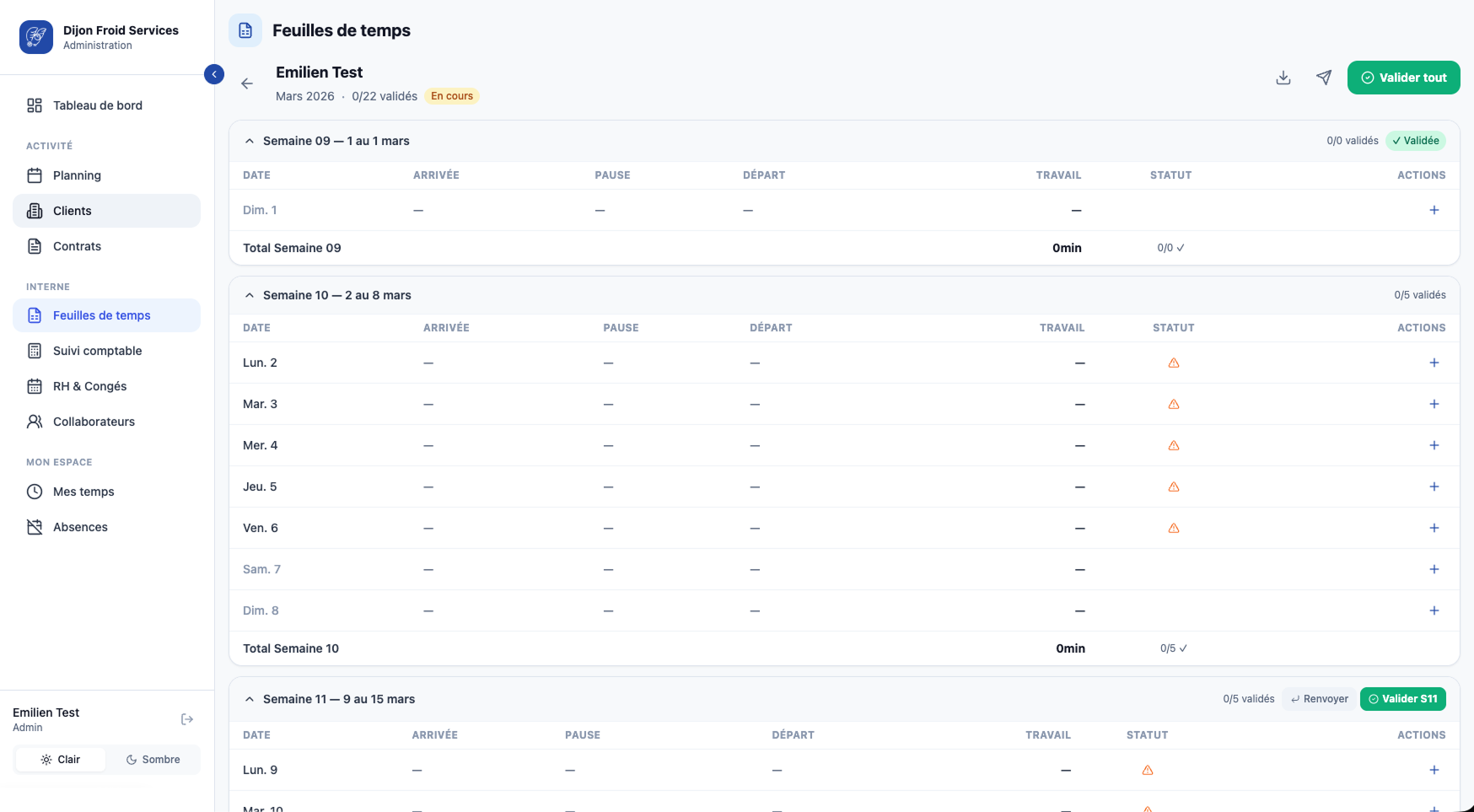Click the logout icon next to Emilien Test
Screen dimensions: 1474x812
click(x=187, y=719)
